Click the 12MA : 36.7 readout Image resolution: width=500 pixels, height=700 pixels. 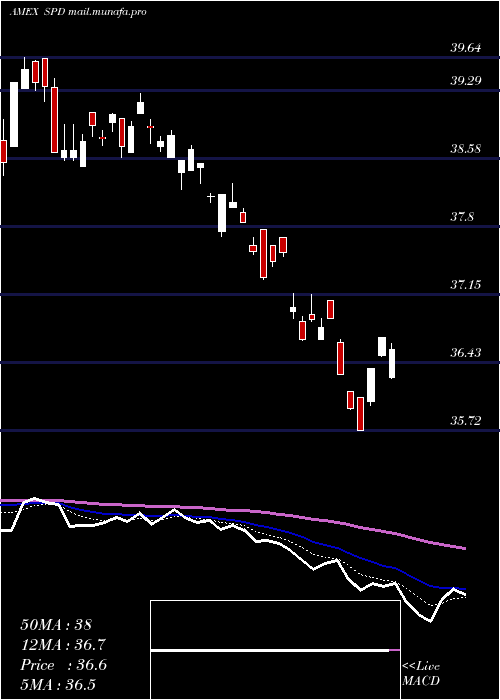pos(63,645)
